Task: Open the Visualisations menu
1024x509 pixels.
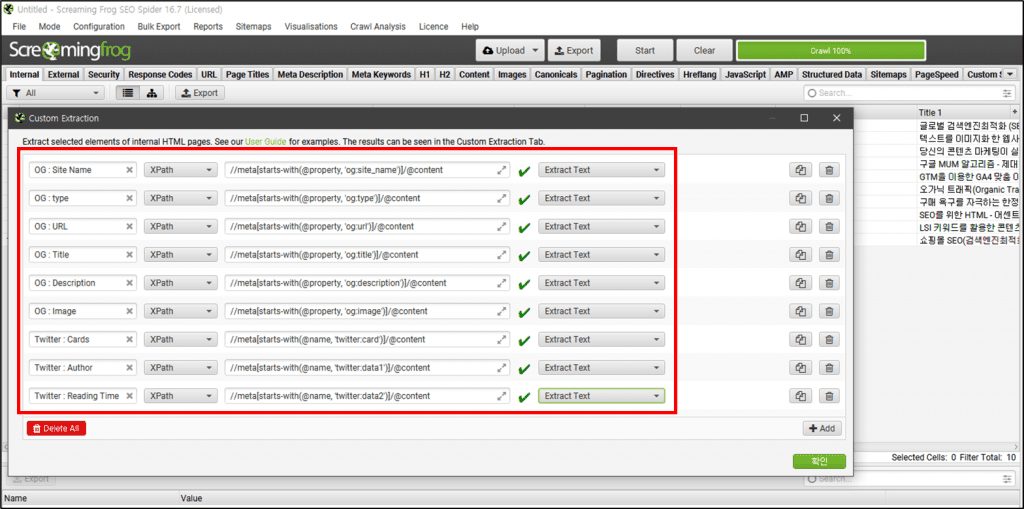Action: [311, 26]
